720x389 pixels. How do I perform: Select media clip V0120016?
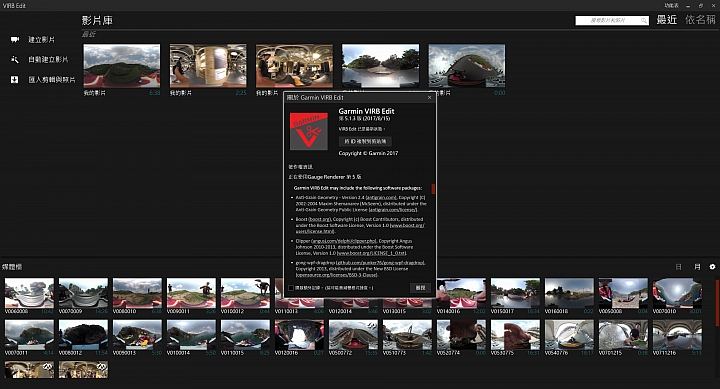[x=299, y=335]
